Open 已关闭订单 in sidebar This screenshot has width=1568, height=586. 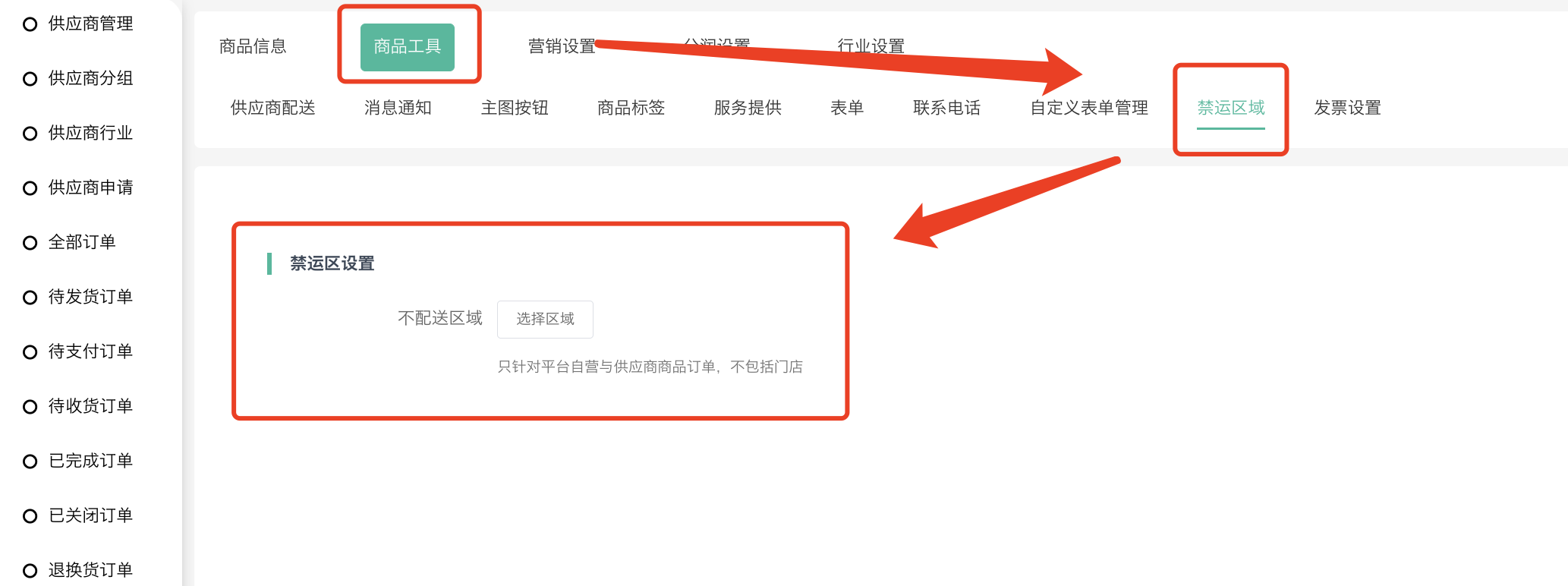[x=90, y=515]
